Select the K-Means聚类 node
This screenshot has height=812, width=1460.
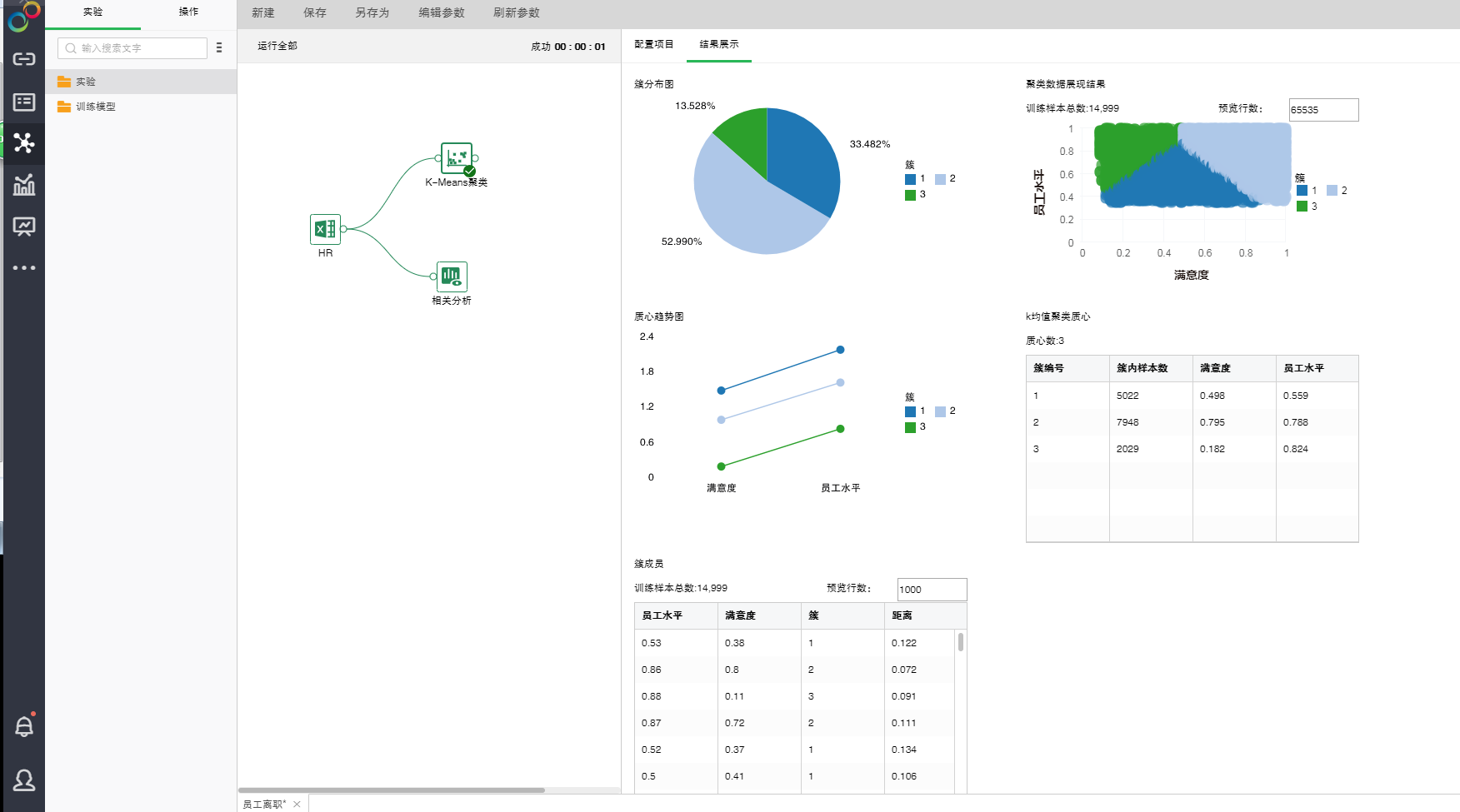pos(456,158)
